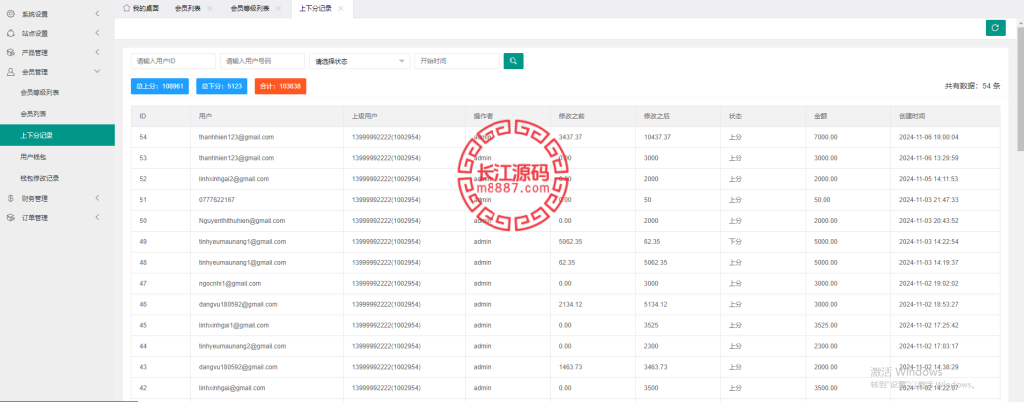
Task: Click the blue 总下分: 5123 button
Action: pos(221,86)
